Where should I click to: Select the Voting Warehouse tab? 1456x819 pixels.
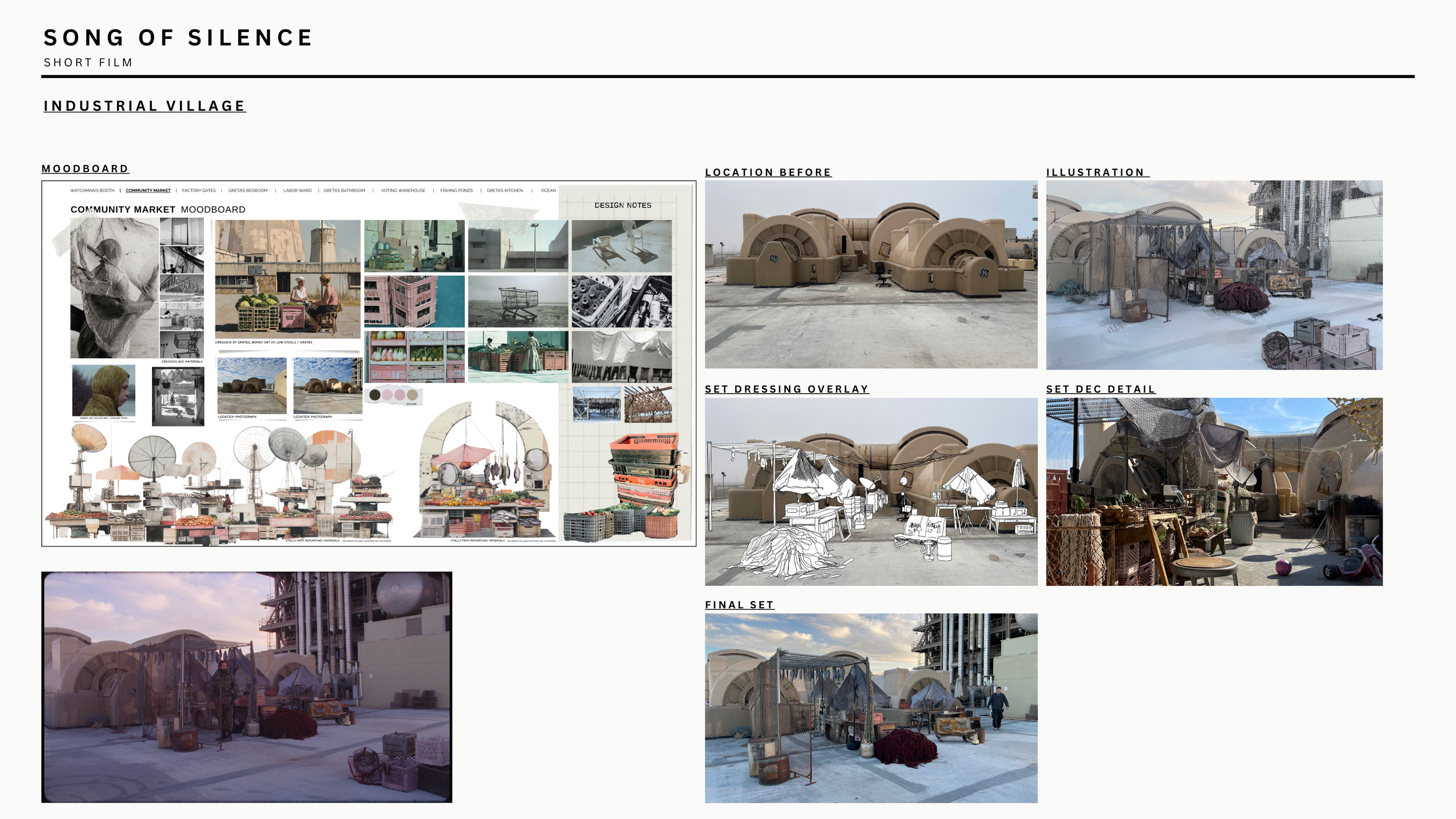[403, 190]
